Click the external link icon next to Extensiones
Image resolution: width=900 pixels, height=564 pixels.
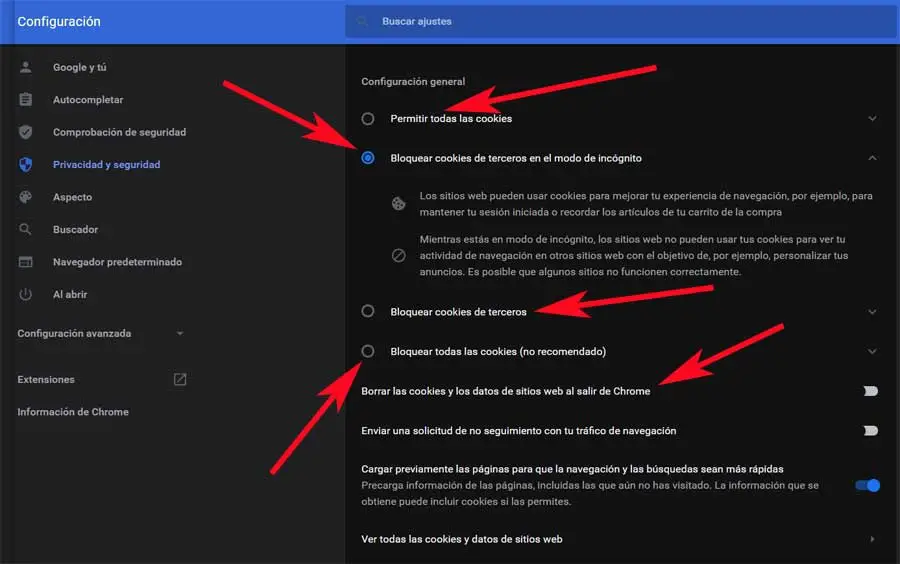tap(180, 379)
